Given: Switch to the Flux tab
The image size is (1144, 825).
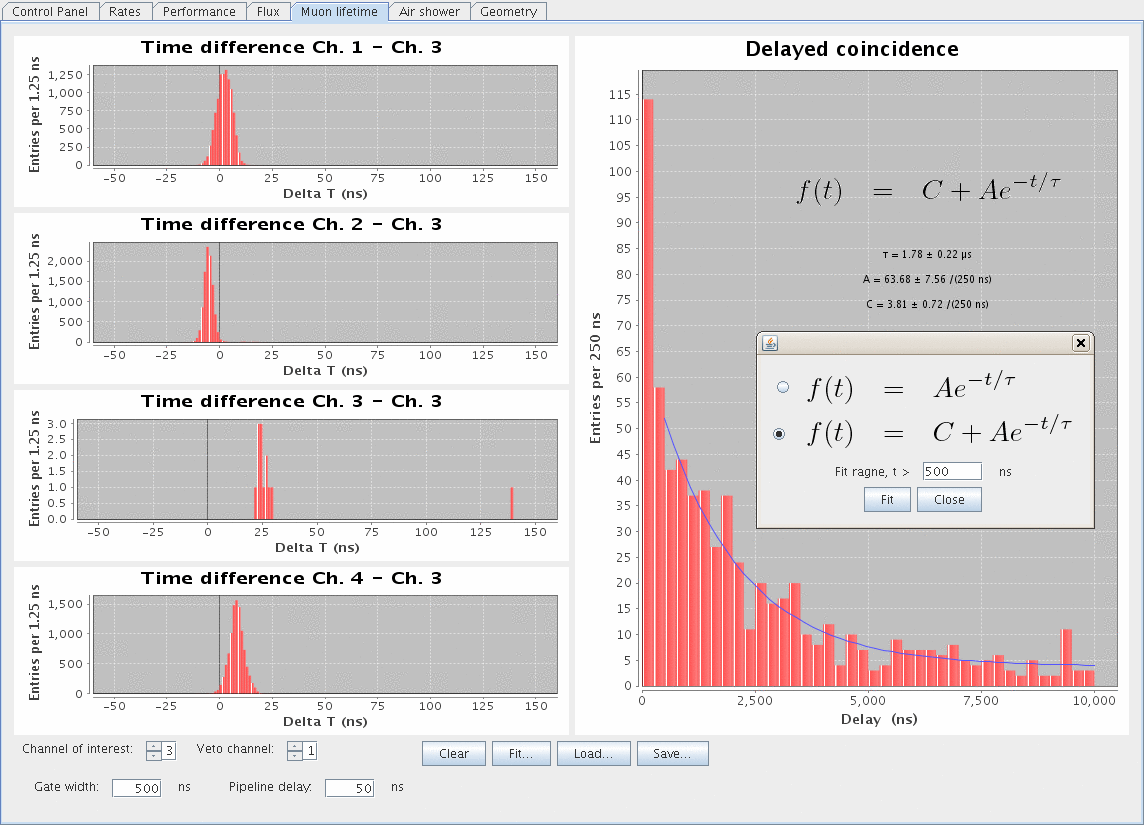Looking at the screenshot, I should click(x=268, y=12).
